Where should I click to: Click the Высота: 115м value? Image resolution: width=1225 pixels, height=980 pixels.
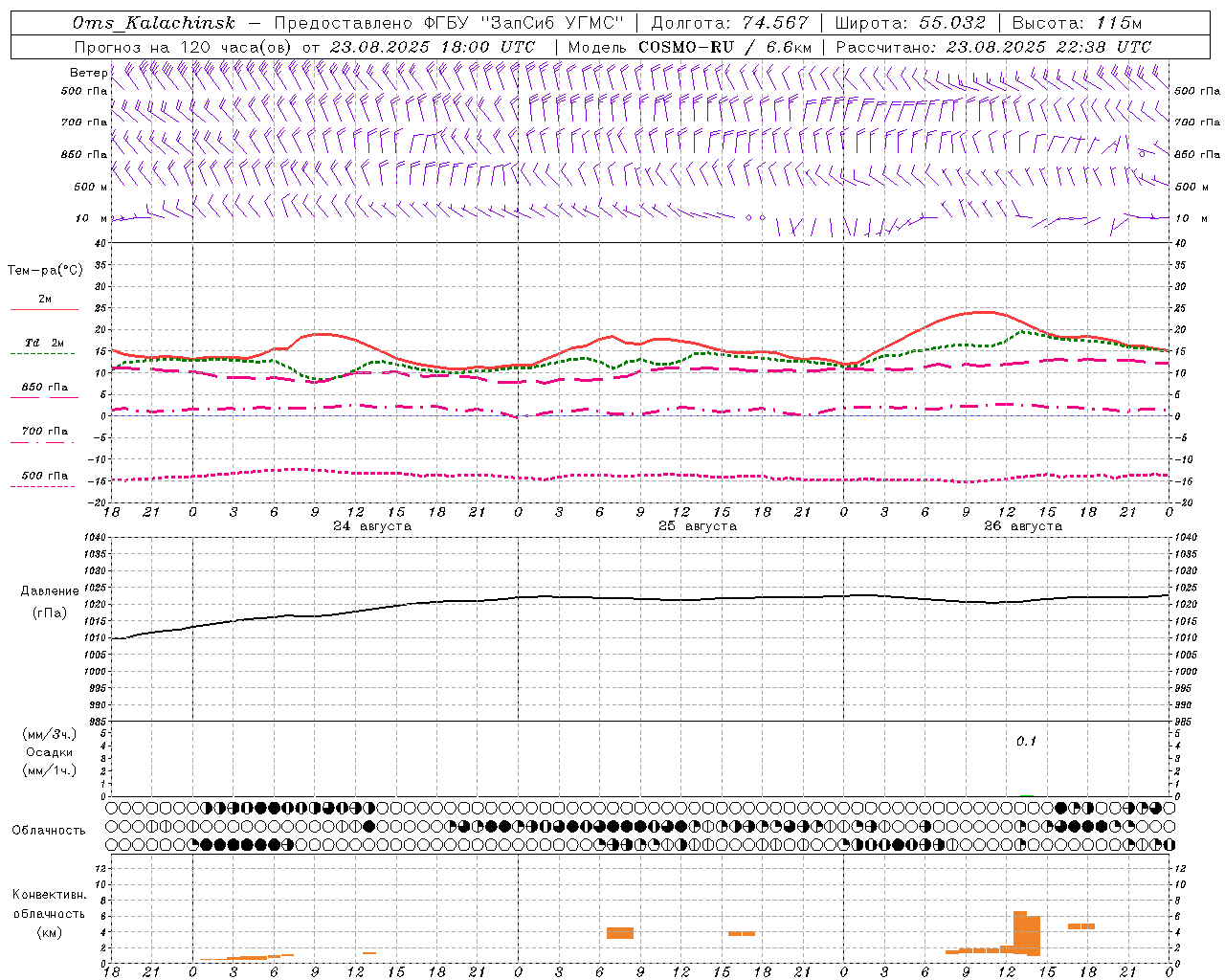(1077, 23)
